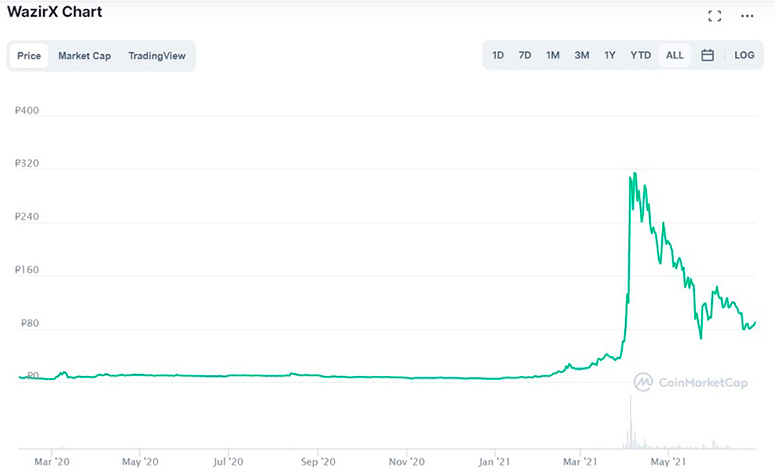775x475 pixels.
Task: Click the Mar '20 x-axis label
Action: [x=52, y=462]
